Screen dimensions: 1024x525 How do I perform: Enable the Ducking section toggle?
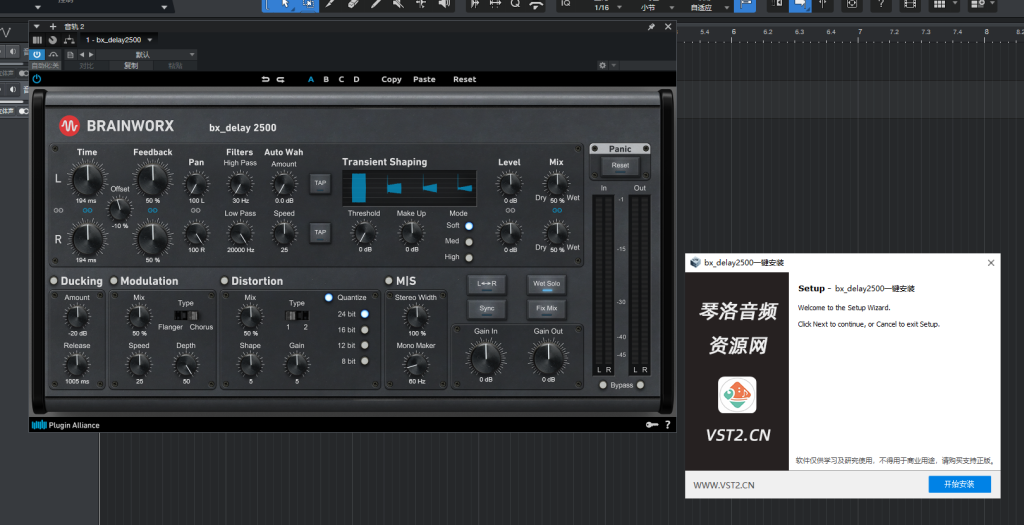tap(54, 281)
